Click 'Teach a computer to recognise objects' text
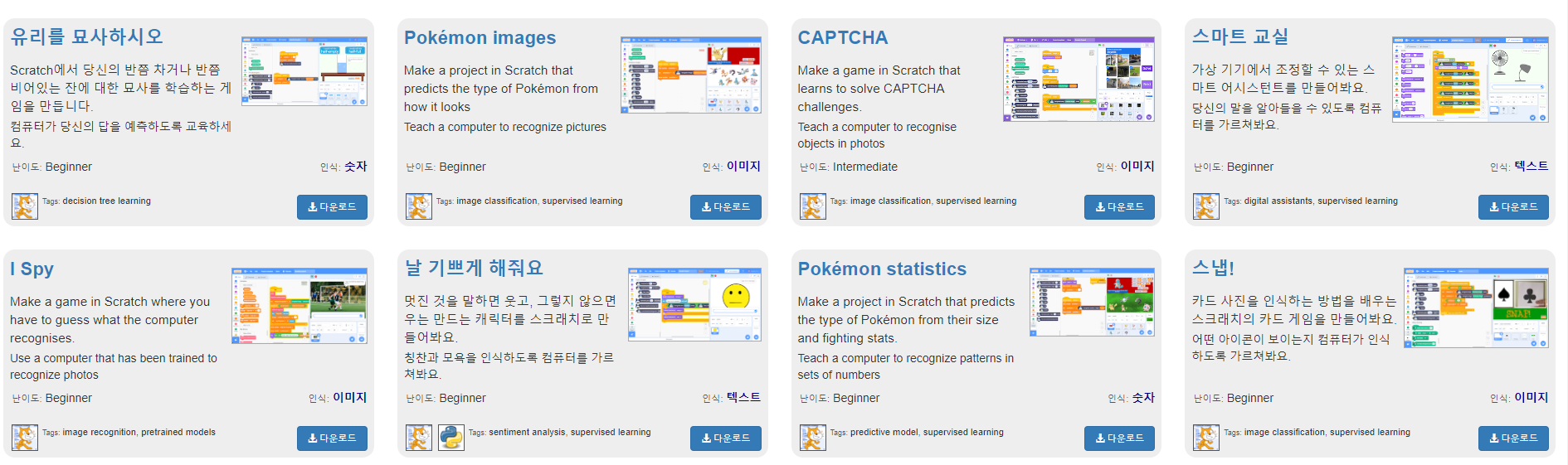 pos(877,135)
